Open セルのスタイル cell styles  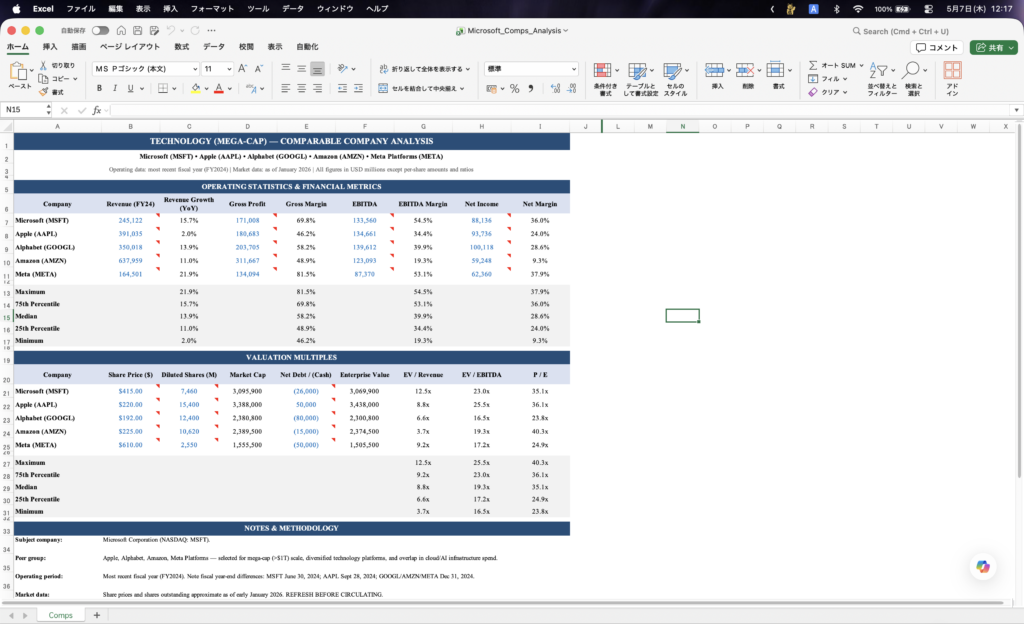tap(675, 79)
